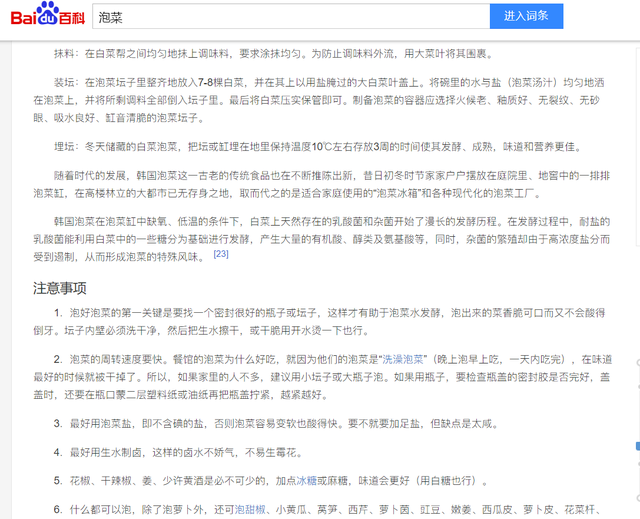
Task: Click the paragraph starting 韩国泡菜在泡菜缸中缺氧
Action: point(322,239)
